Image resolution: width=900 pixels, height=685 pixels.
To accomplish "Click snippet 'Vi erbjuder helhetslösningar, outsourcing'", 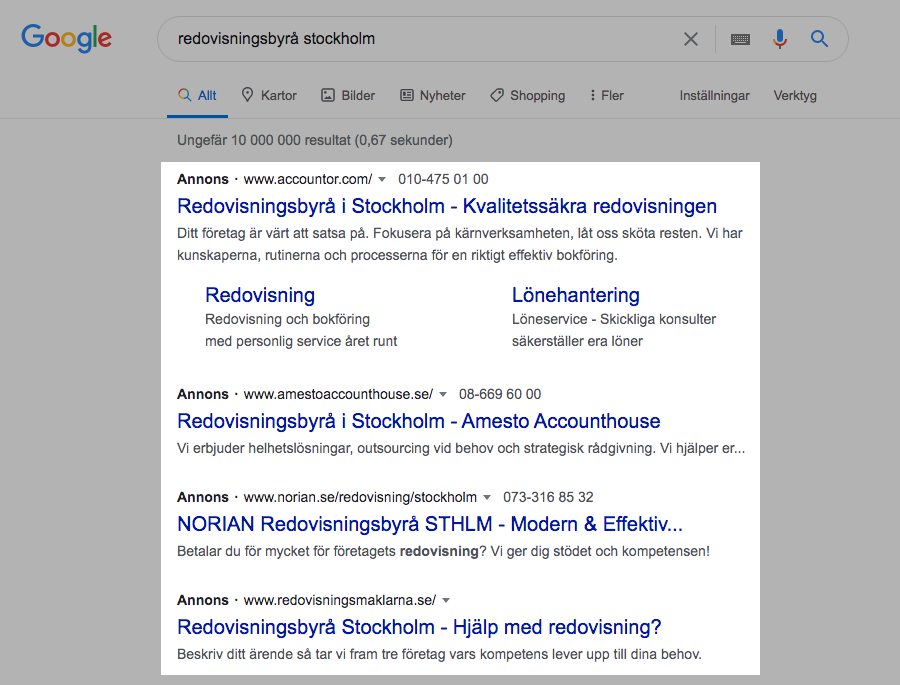I will (303, 448).
